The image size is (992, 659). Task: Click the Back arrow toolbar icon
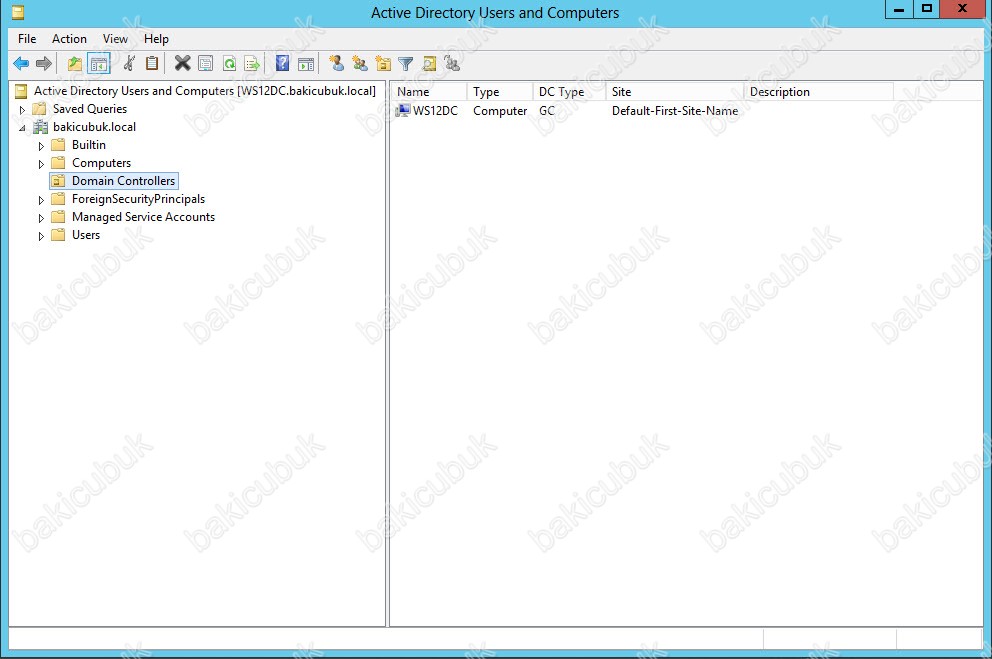21,63
